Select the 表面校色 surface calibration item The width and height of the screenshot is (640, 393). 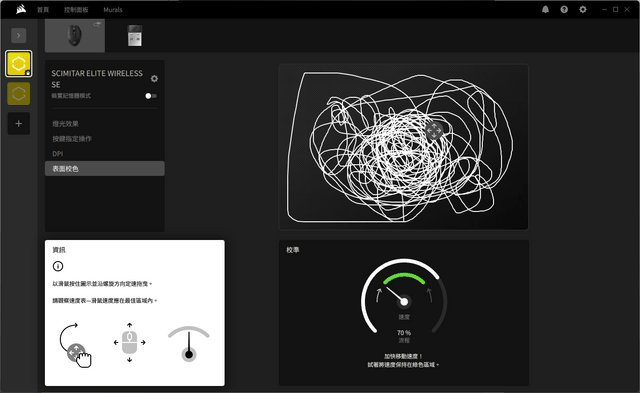tap(104, 169)
